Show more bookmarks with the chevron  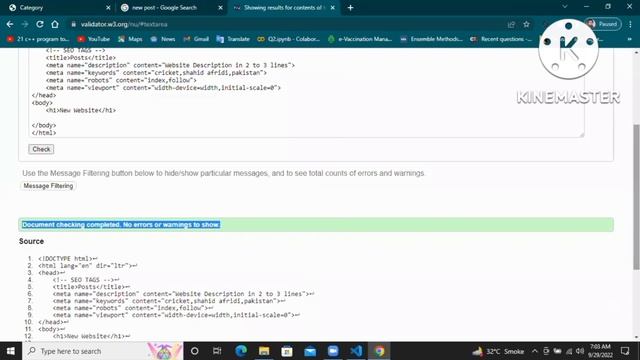(629, 39)
